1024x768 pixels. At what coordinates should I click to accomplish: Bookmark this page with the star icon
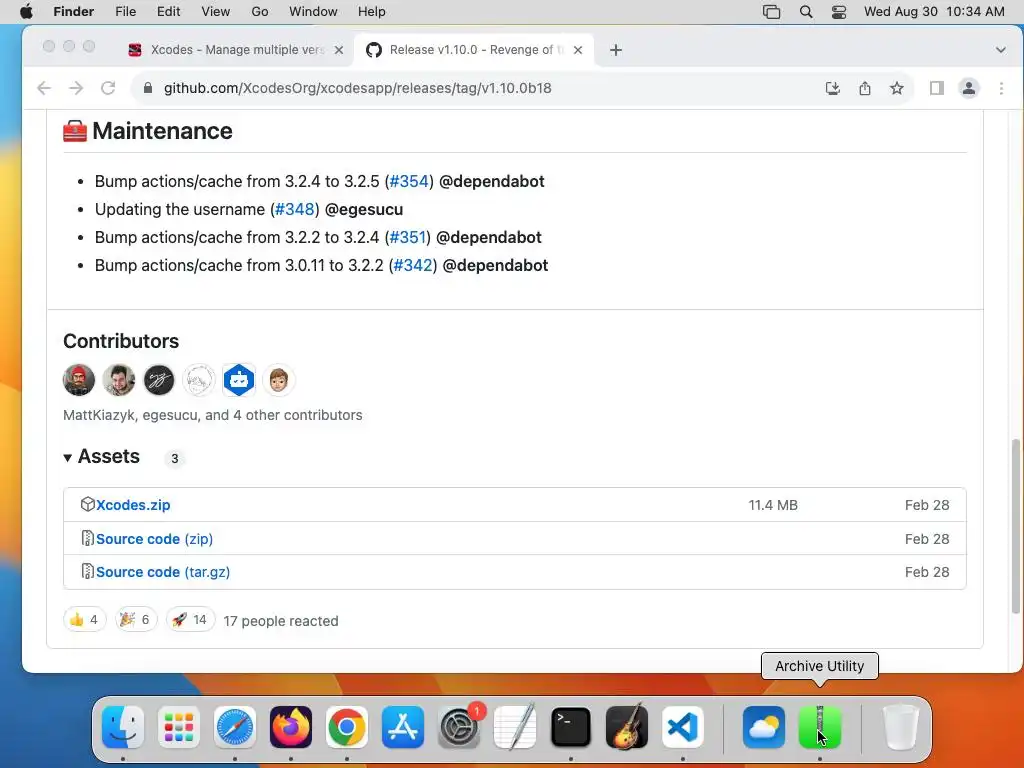(897, 88)
